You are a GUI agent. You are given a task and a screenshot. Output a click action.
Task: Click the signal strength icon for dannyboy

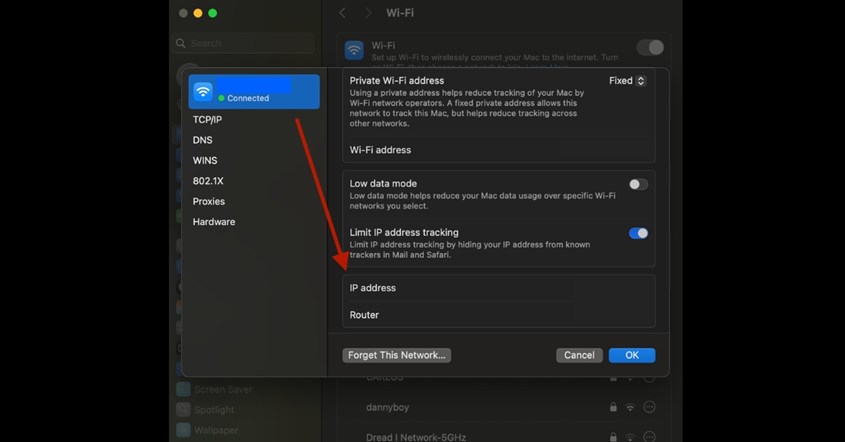click(630, 408)
